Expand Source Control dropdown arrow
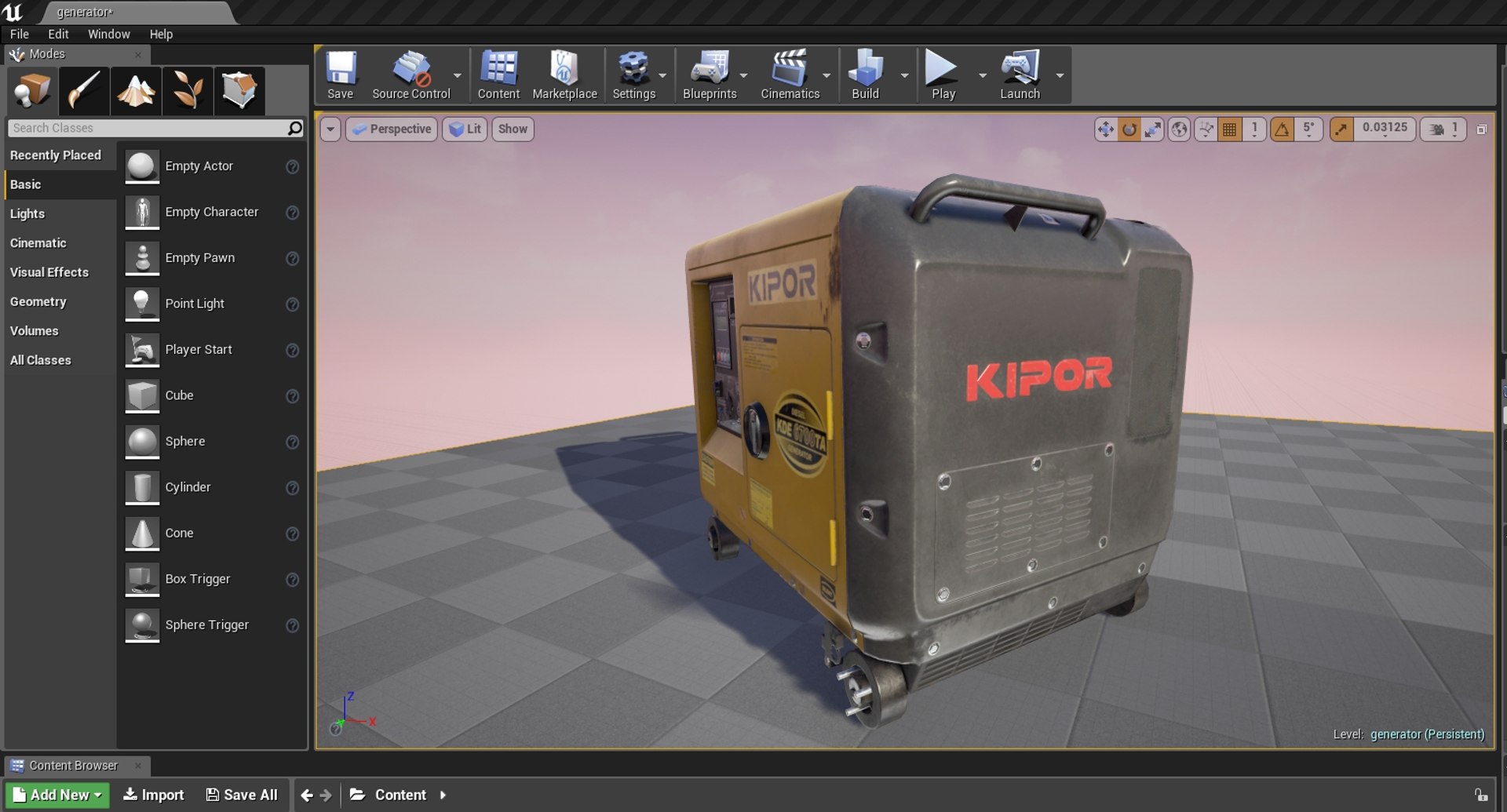Screen dimensions: 1507x812 click(458, 76)
